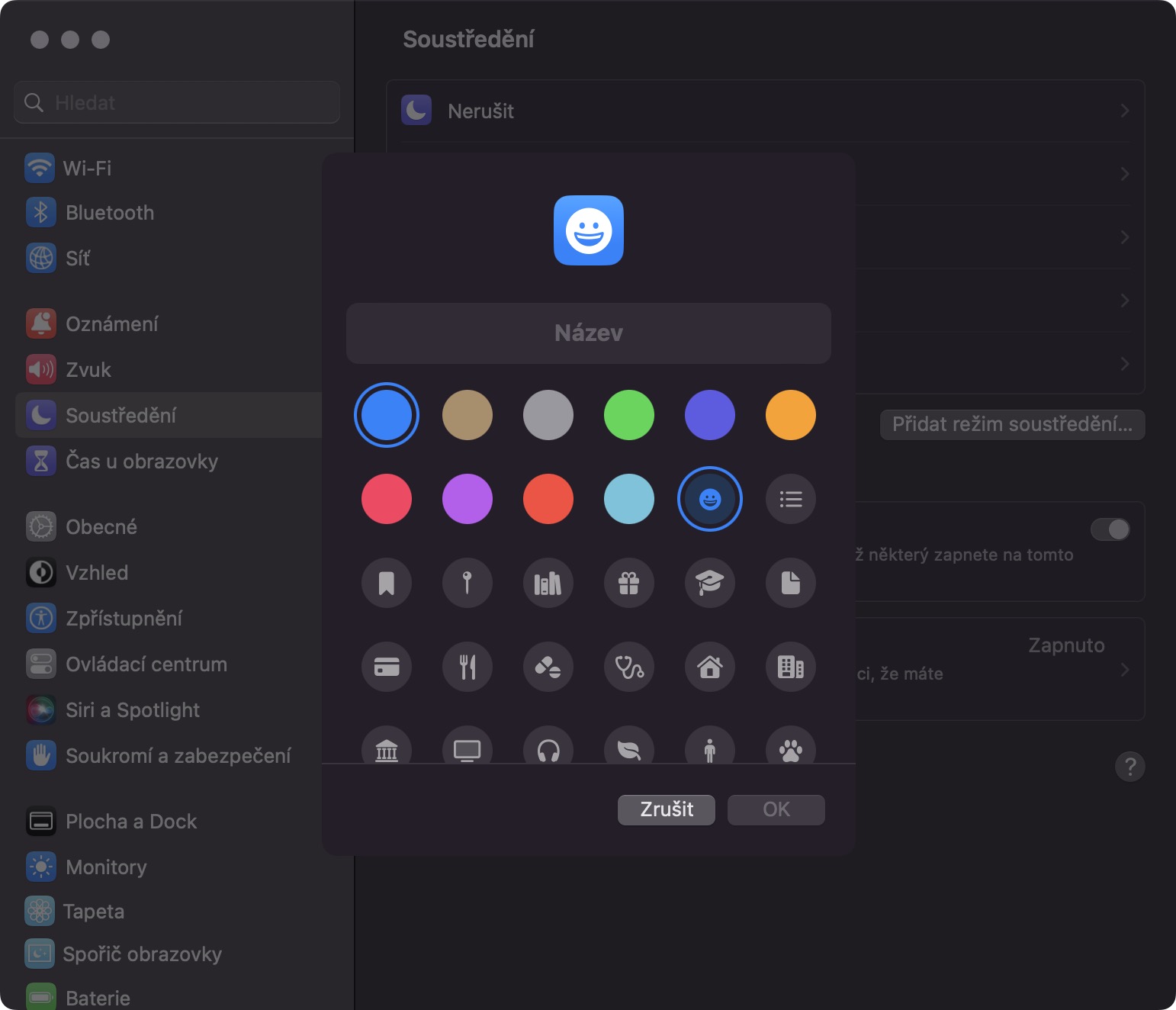1176x1010 pixels.
Task: Choose the red-orange color swatch
Action: (x=548, y=499)
